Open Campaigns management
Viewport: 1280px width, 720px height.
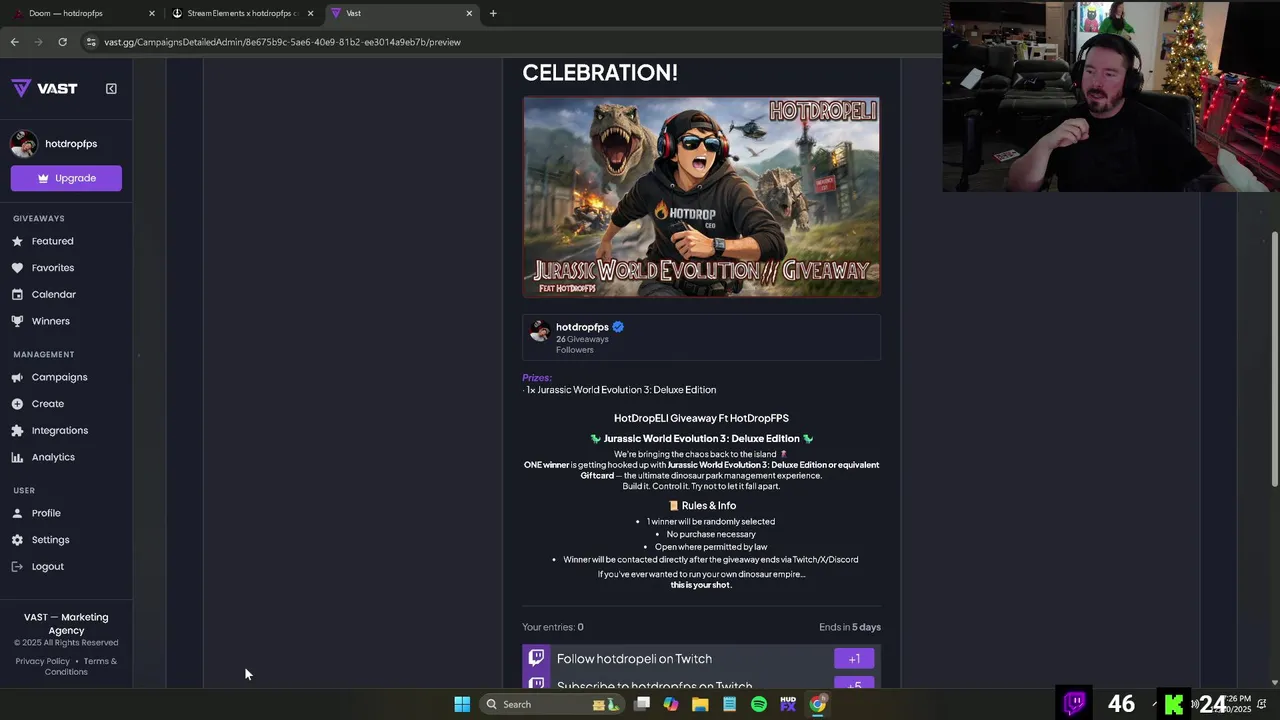click(59, 377)
